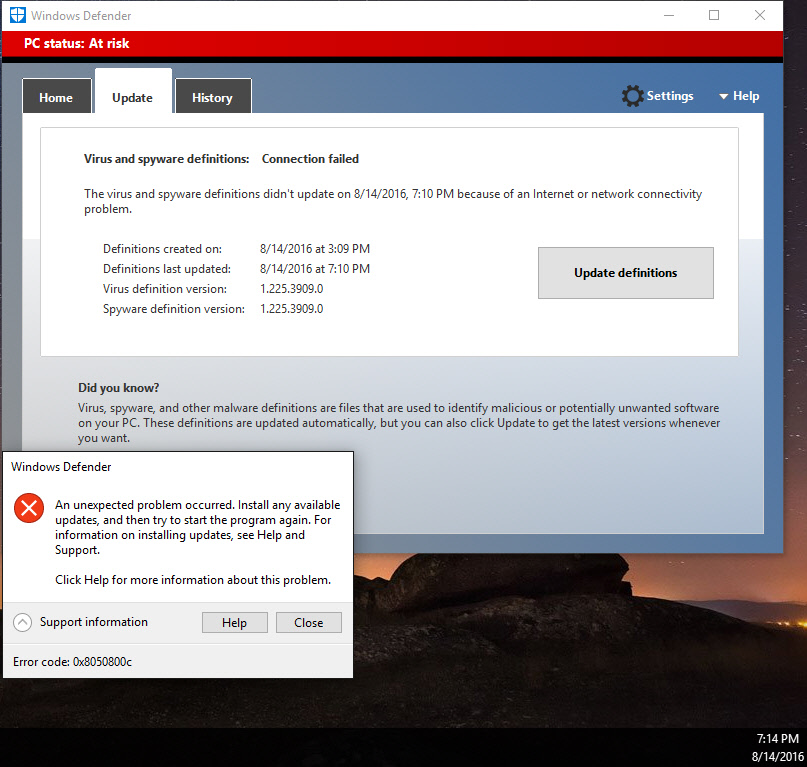Click 'Virus definition version:' label
807x767 pixels.
165,289
